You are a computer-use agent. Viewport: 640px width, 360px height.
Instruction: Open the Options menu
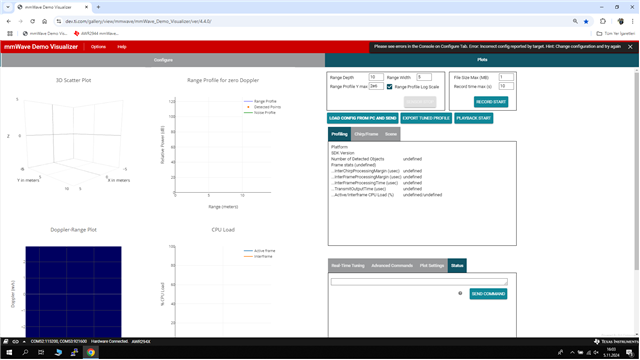98,47
